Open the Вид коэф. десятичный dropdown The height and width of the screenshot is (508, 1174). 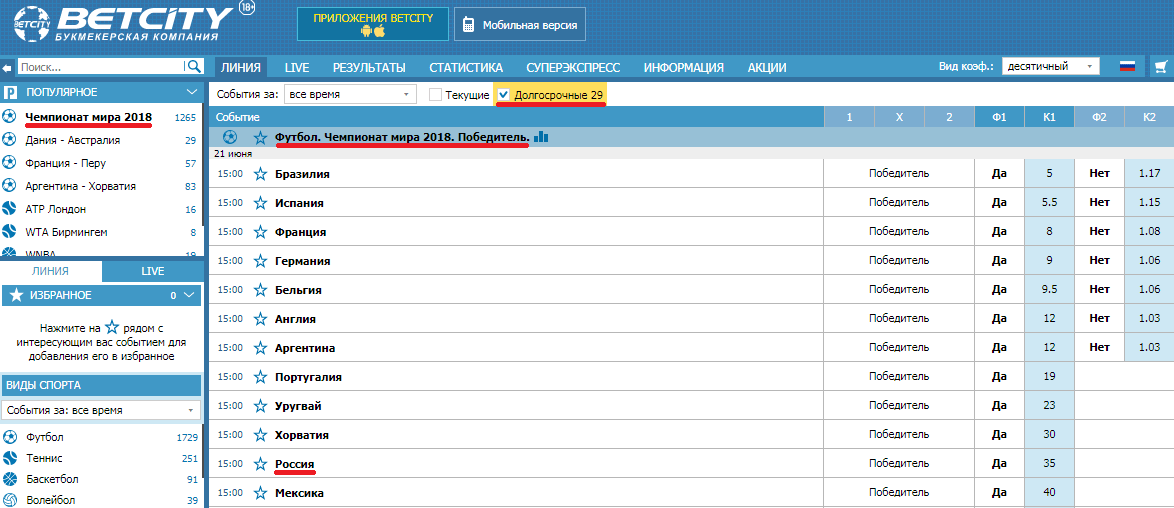(x=1050, y=67)
